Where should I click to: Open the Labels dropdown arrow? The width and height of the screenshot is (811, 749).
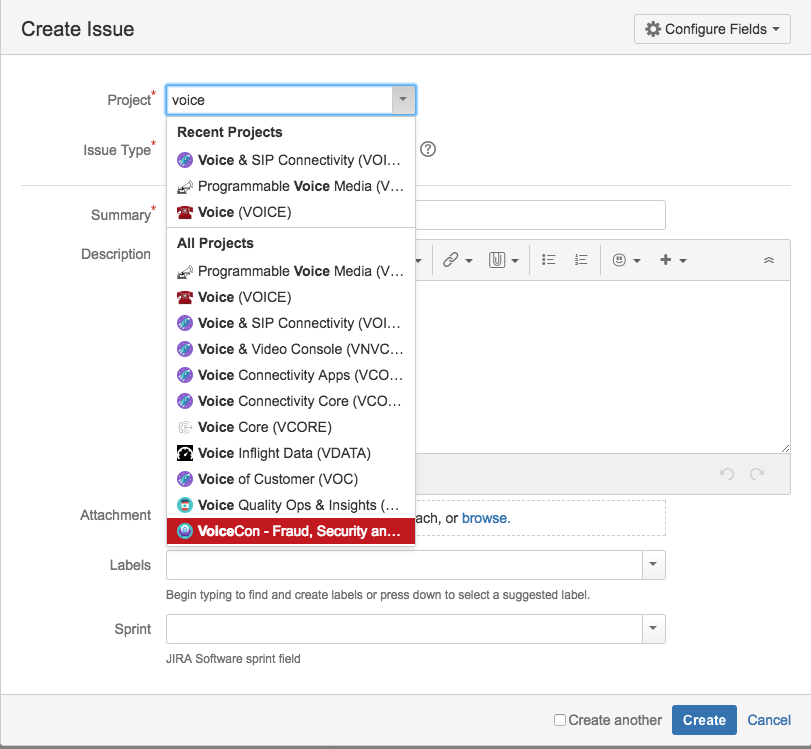click(652, 565)
